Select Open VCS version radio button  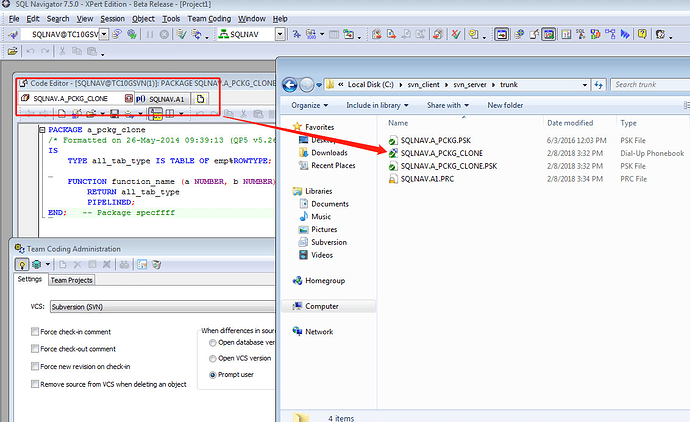(213, 359)
